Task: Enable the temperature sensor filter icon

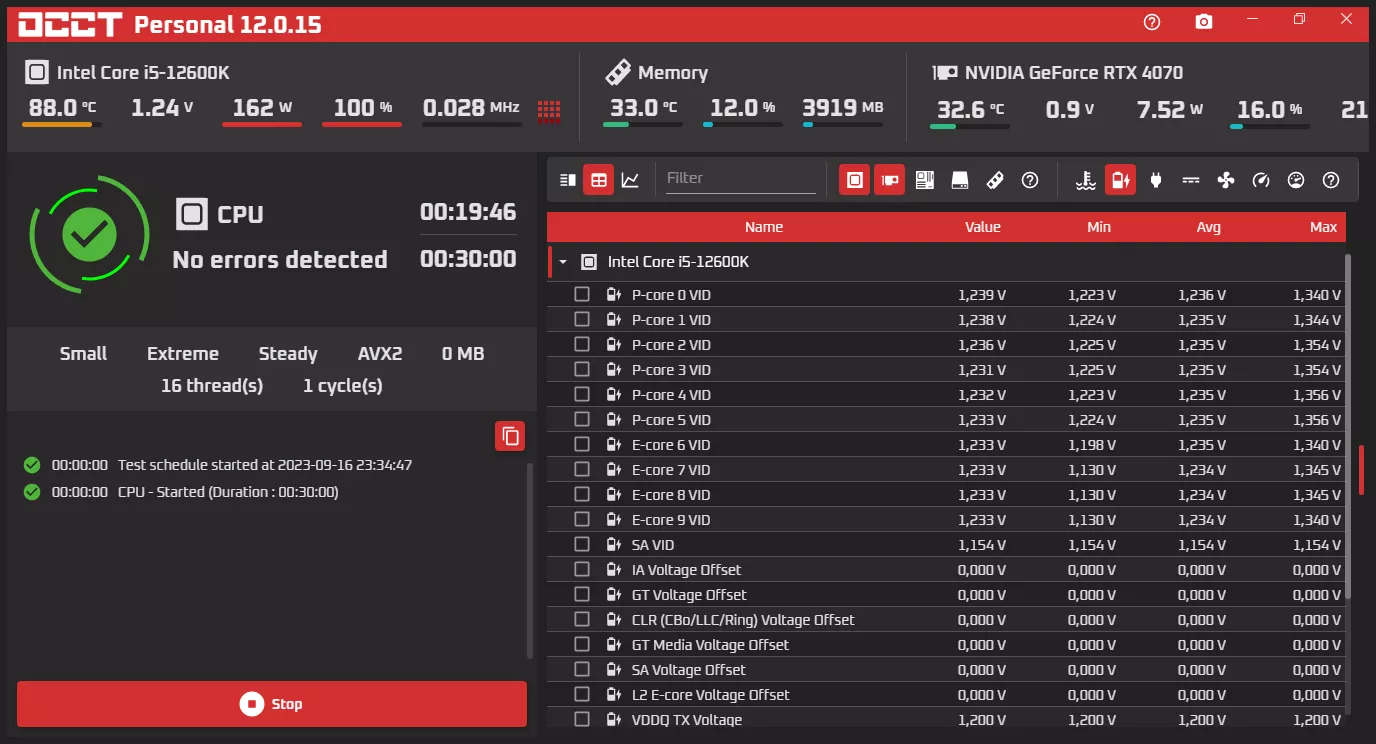Action: [1086, 180]
